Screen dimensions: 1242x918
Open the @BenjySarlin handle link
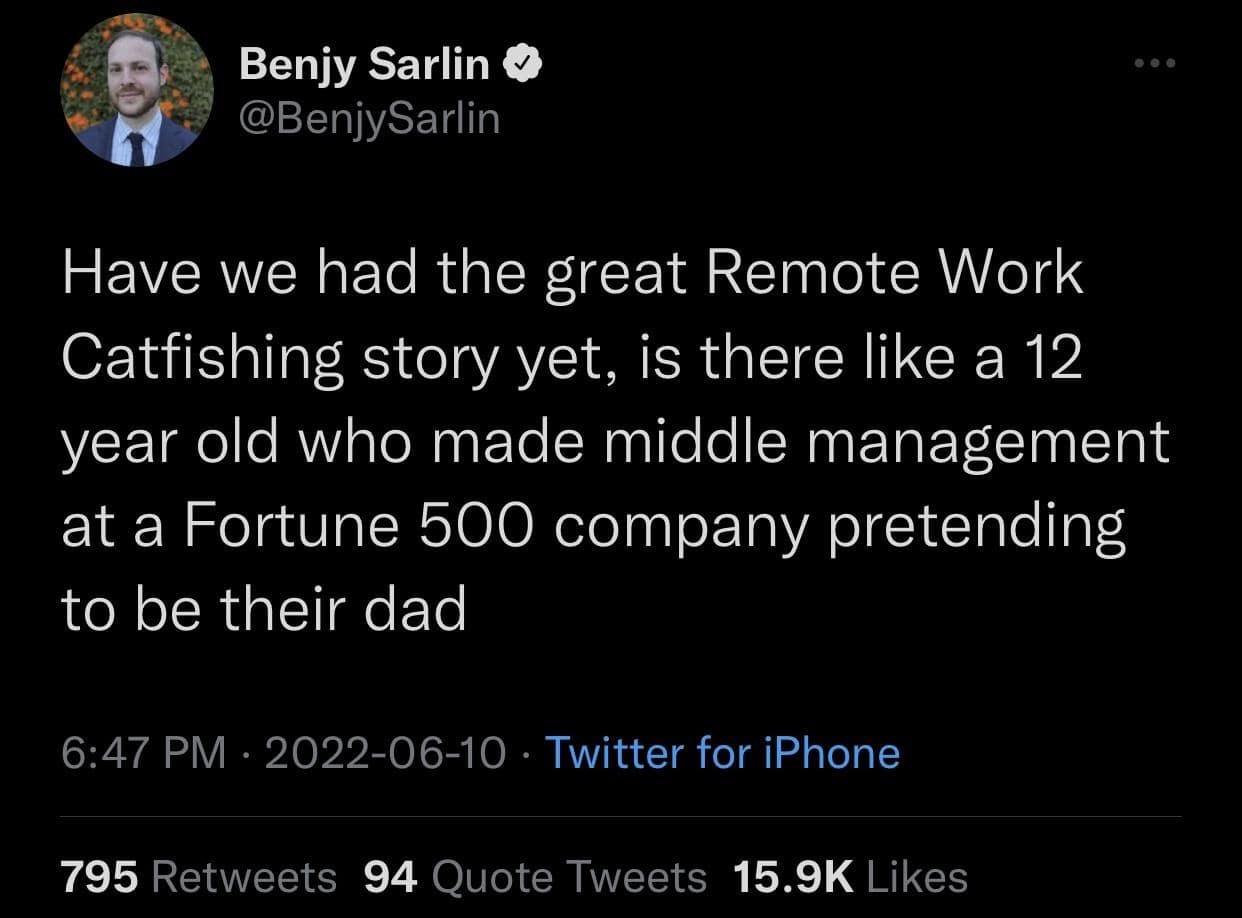point(369,119)
